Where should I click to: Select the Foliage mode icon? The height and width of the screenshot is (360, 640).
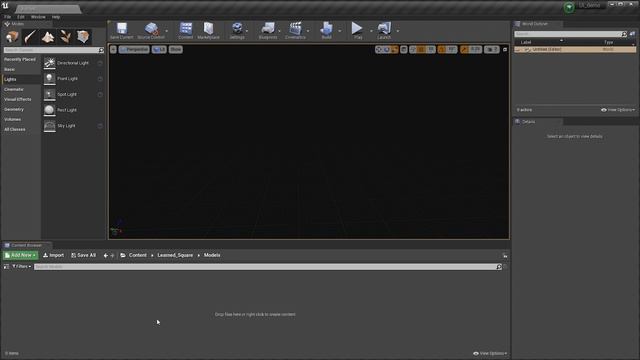coord(65,37)
